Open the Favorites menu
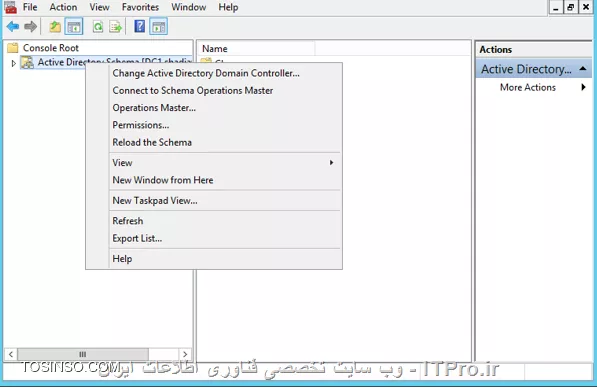This screenshot has width=597, height=388. (x=140, y=7)
